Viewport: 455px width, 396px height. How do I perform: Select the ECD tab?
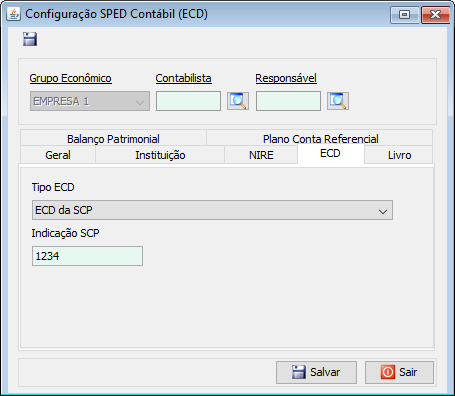pyautogui.click(x=330, y=154)
